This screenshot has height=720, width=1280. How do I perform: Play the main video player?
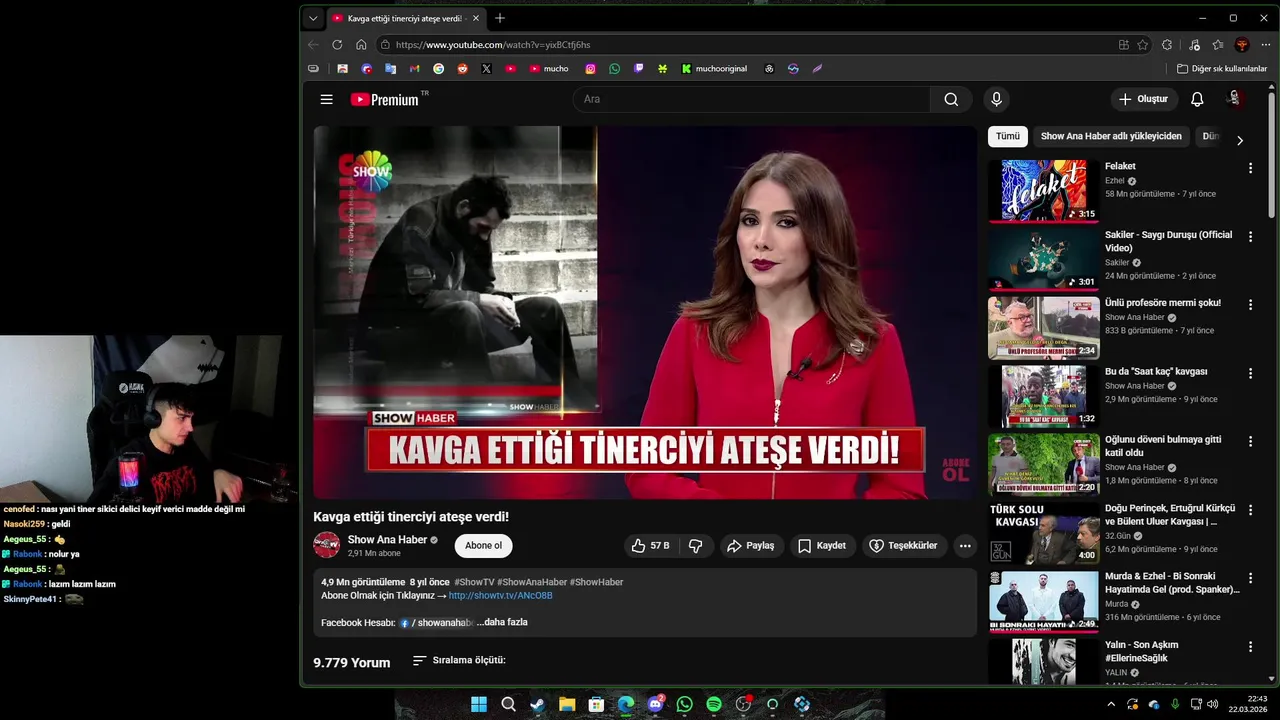[645, 312]
